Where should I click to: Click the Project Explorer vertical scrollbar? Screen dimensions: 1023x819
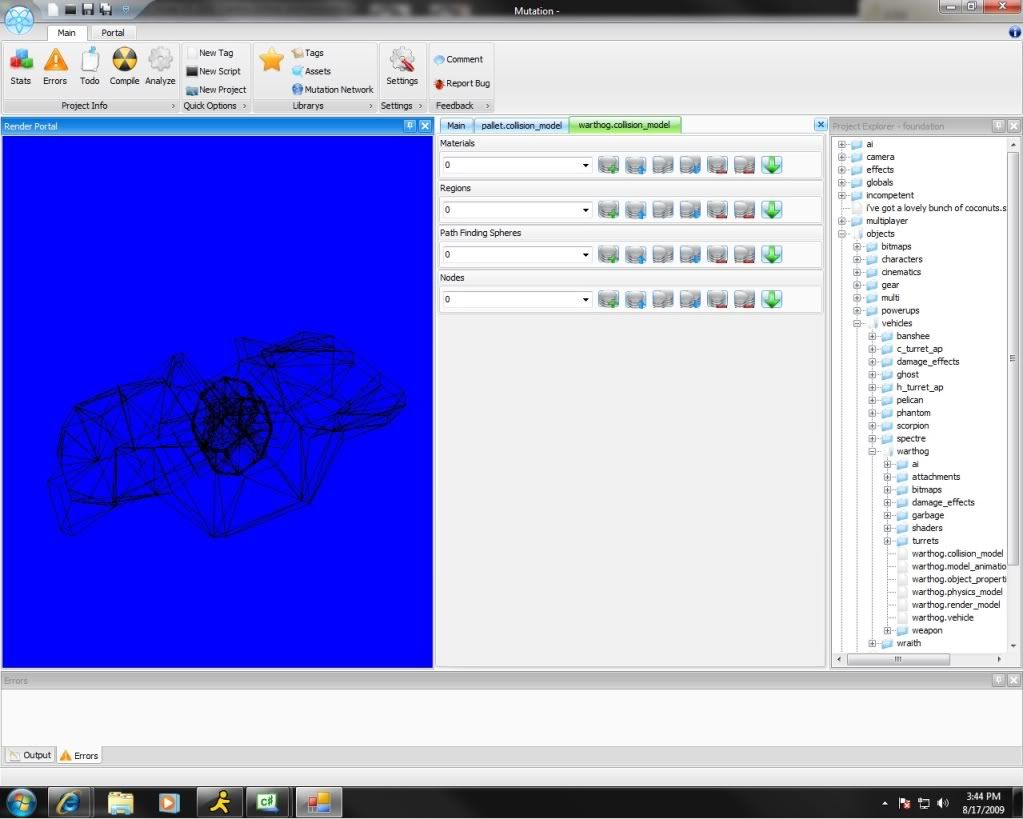(1013, 358)
